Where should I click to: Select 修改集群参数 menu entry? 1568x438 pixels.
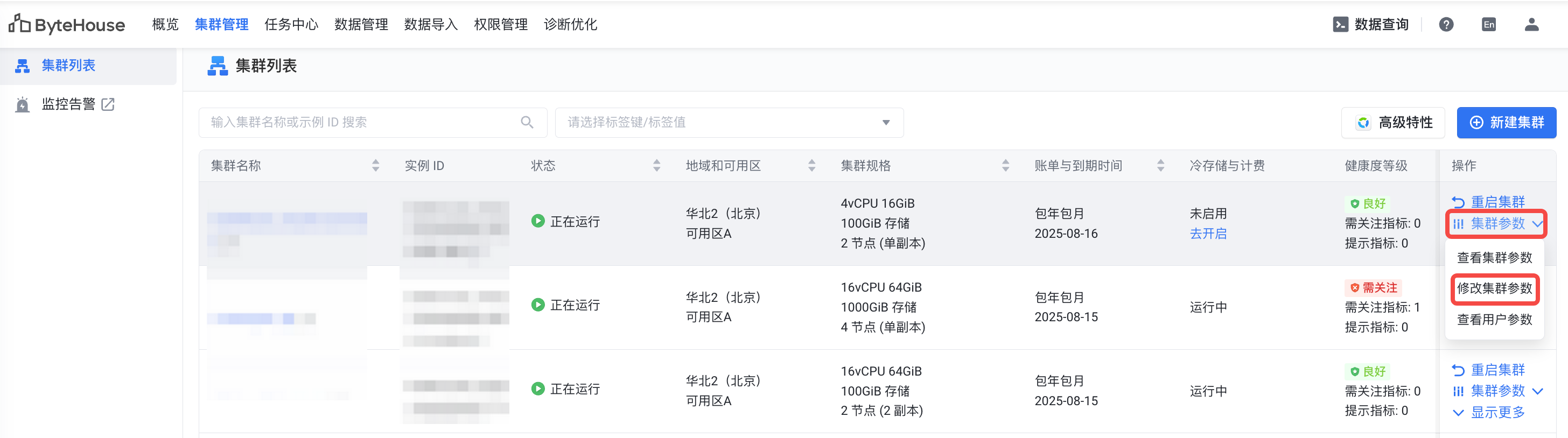(x=1494, y=288)
